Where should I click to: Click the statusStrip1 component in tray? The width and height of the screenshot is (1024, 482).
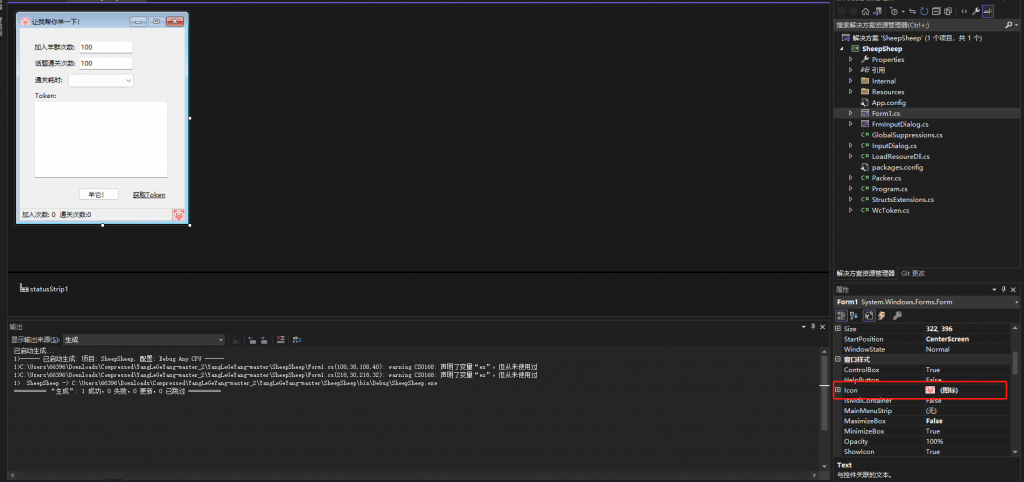coord(44,288)
